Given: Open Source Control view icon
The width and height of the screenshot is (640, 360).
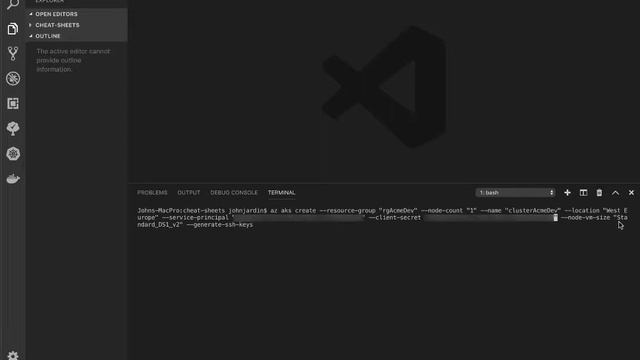Looking at the screenshot, I should click(x=13, y=53).
